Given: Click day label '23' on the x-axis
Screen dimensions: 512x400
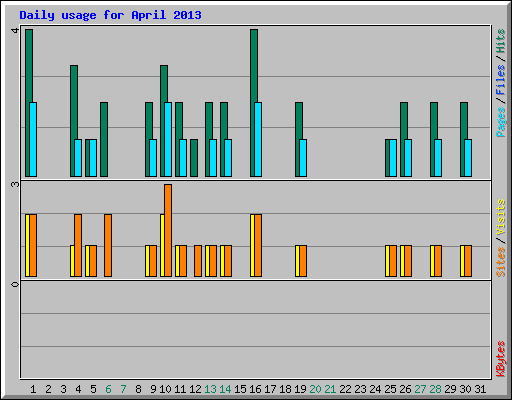Looking at the screenshot, I should pos(360,389).
